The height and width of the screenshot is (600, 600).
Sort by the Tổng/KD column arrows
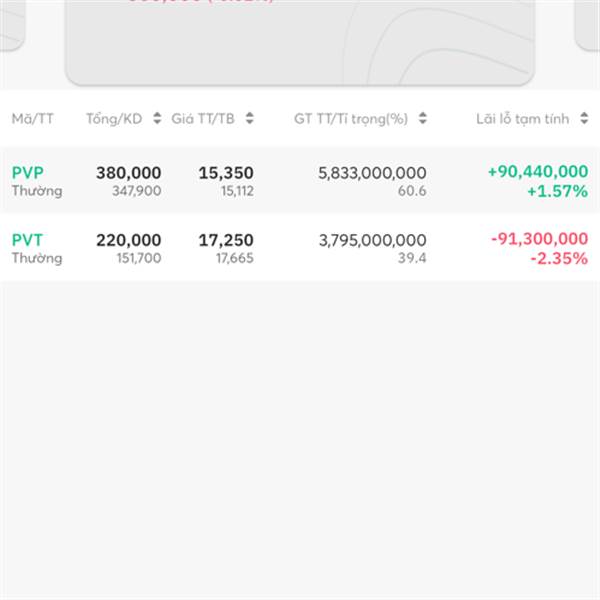tap(156, 119)
